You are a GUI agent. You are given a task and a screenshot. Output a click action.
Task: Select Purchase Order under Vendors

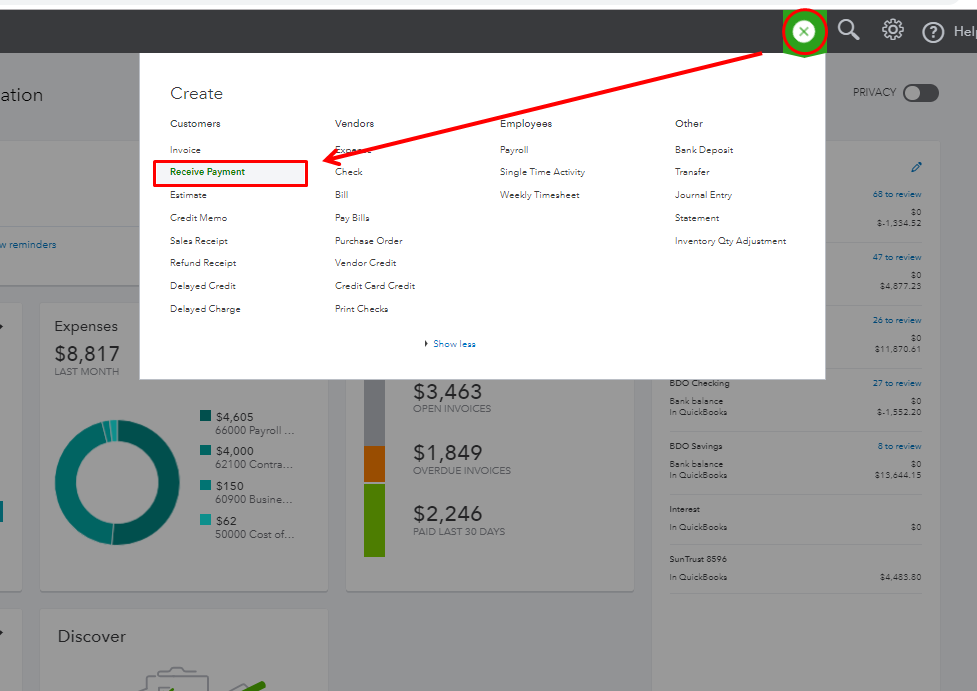point(369,241)
